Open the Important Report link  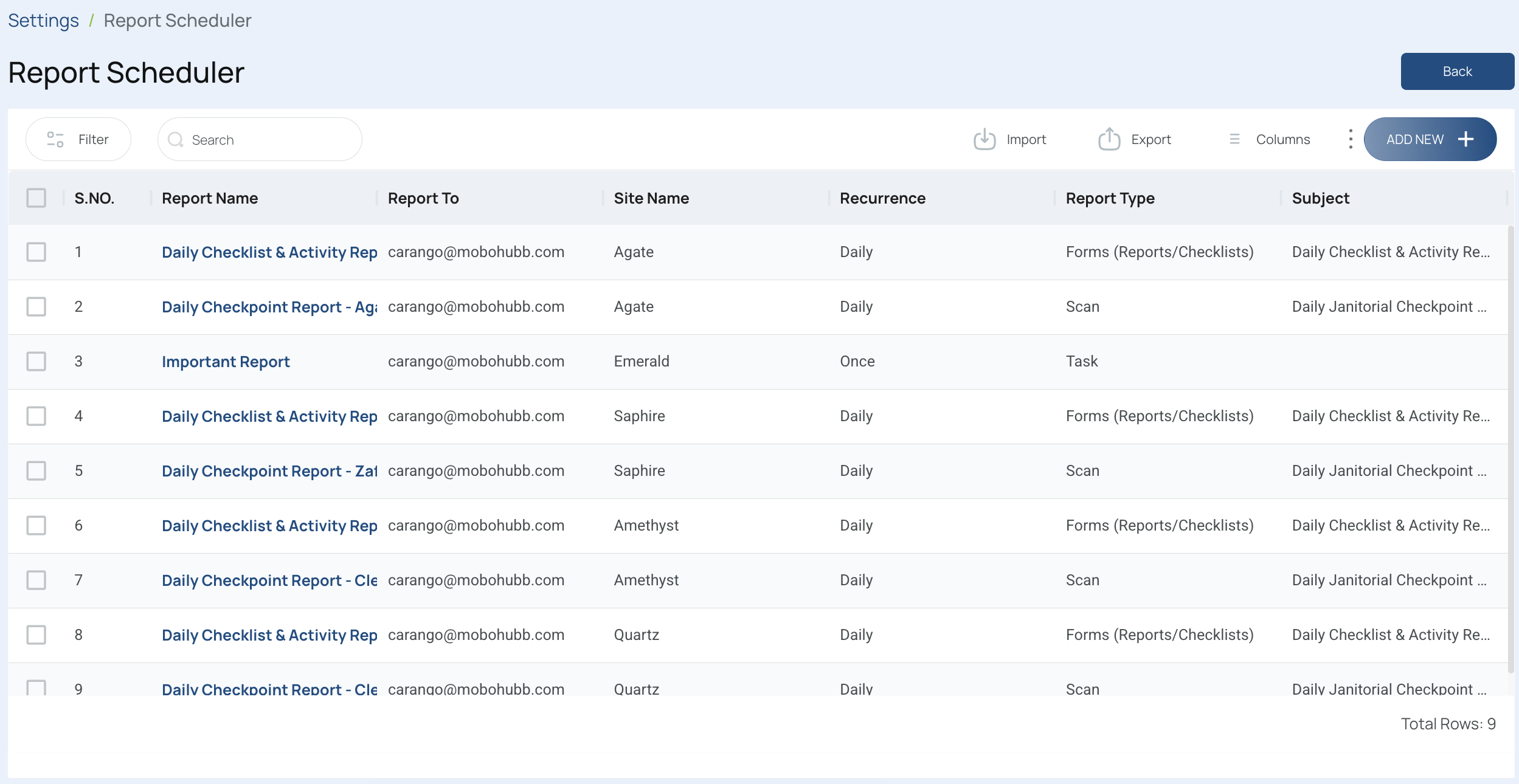click(x=226, y=362)
